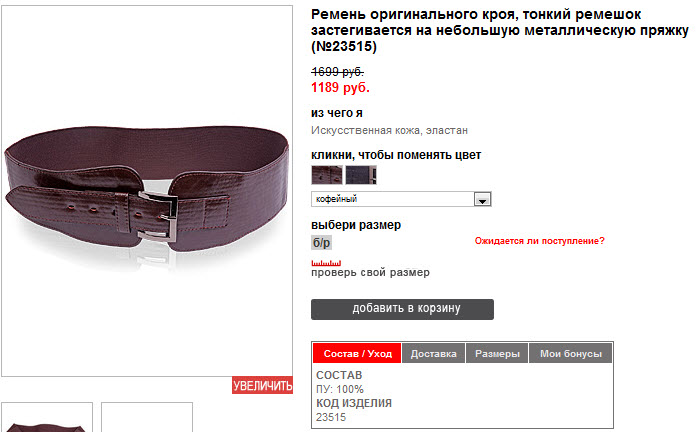Switch to the Размеры tab
The width and height of the screenshot is (699, 432).
coord(497,353)
